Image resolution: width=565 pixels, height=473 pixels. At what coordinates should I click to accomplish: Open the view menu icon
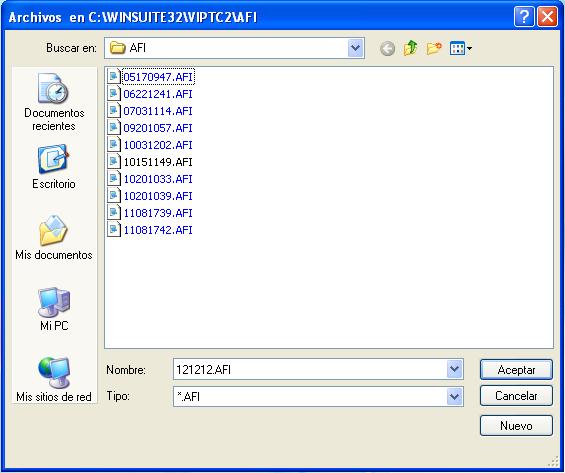[x=461, y=48]
